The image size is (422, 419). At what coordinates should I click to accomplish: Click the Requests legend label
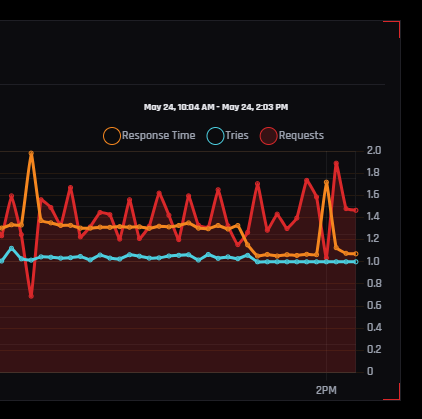301,135
